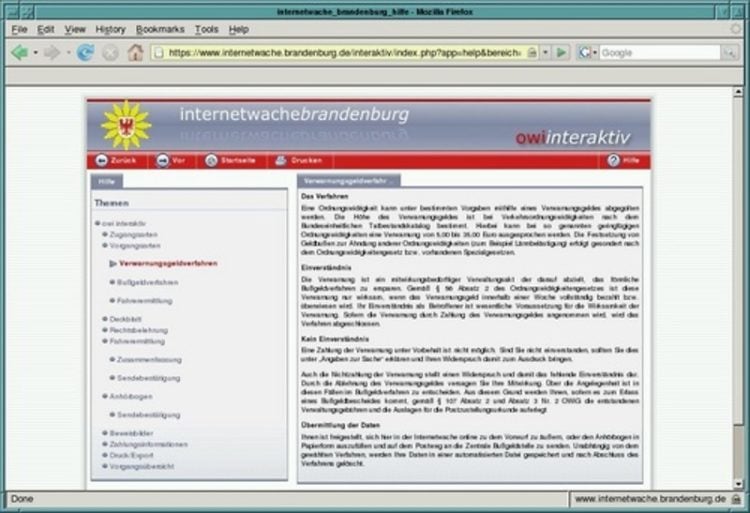Open the URL bar history dropdown
Viewport: 750px width, 513px height.
545,52
